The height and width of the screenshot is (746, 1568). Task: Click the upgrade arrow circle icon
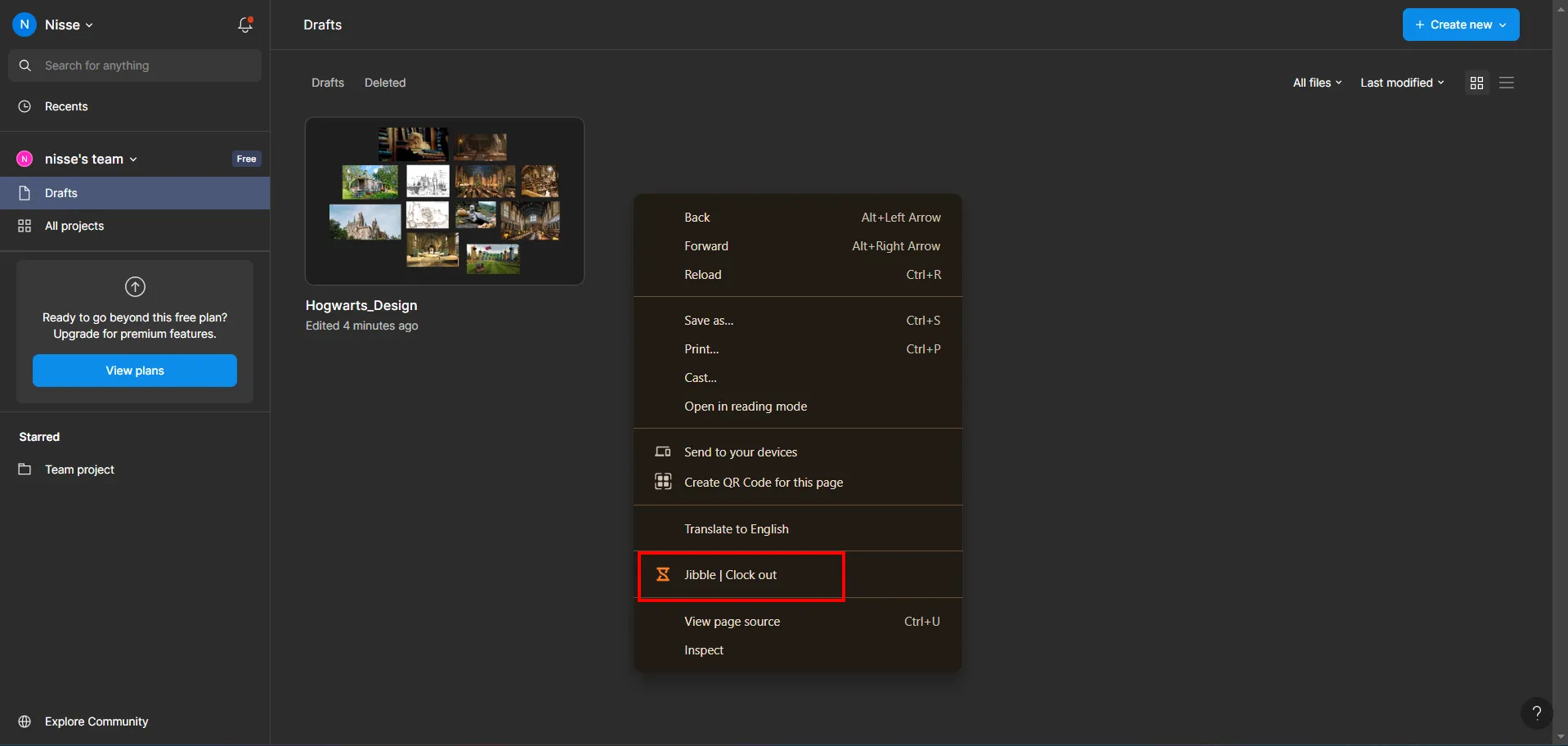point(135,287)
